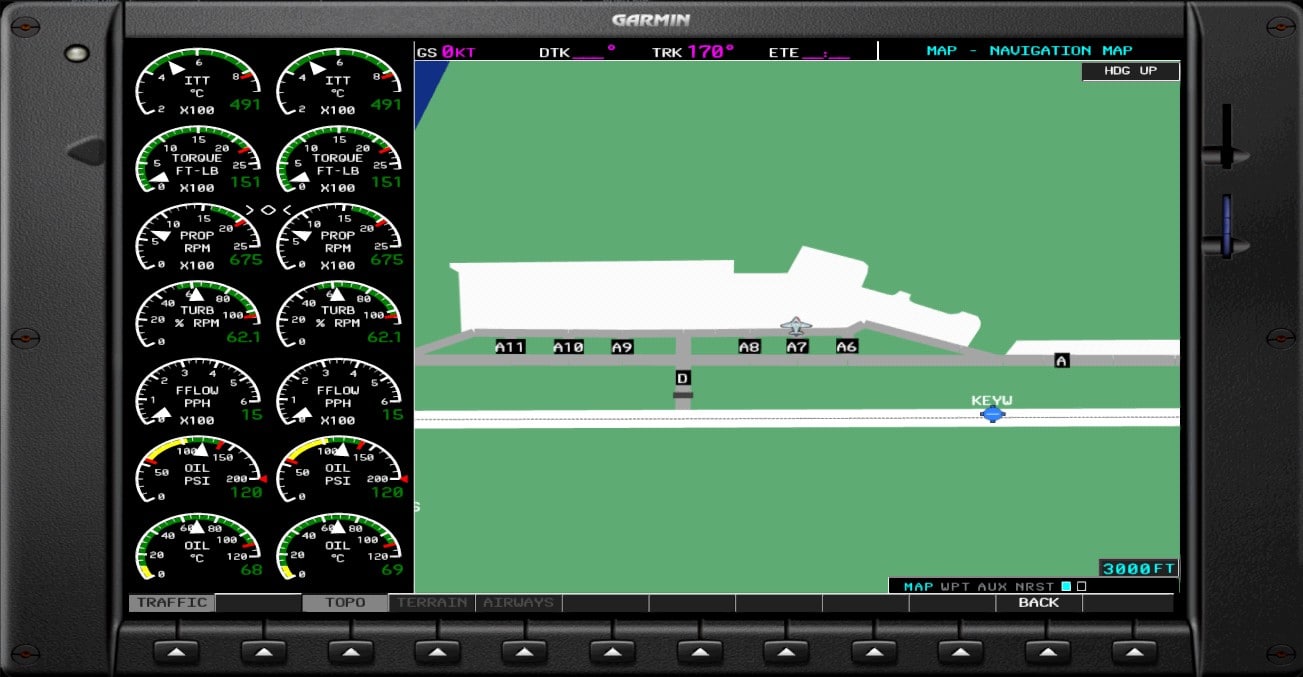Image resolution: width=1303 pixels, height=677 pixels.
Task: Select the AIRWAYS softkey
Action: click(519, 603)
